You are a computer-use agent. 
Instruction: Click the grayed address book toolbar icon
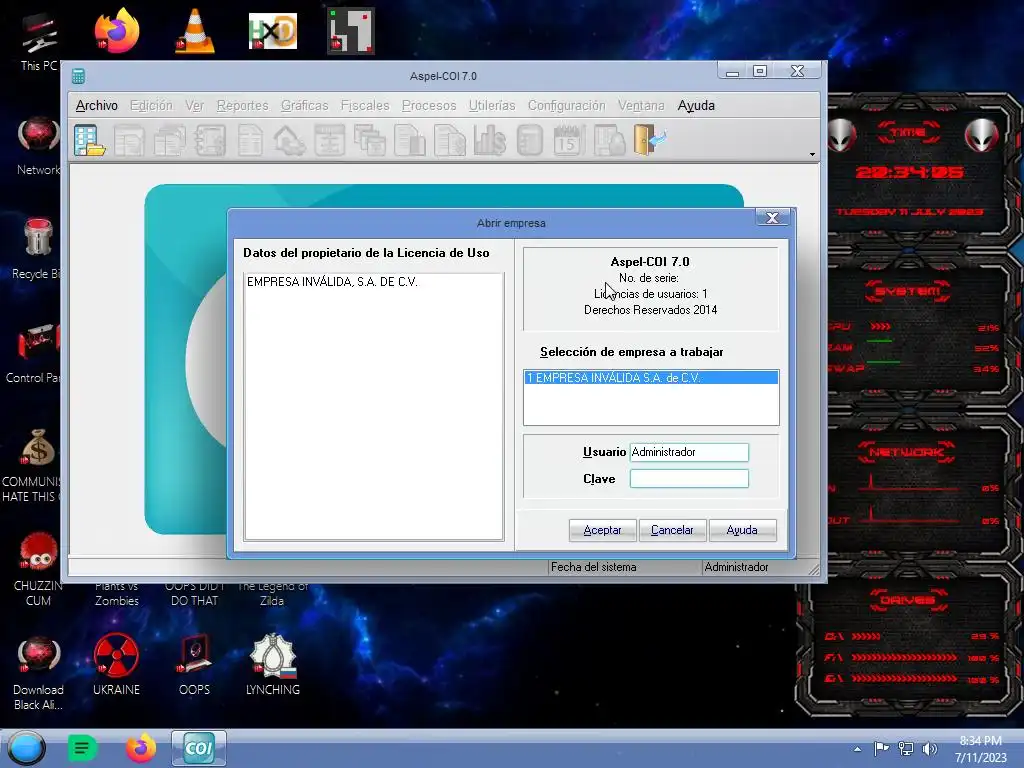pos(210,140)
